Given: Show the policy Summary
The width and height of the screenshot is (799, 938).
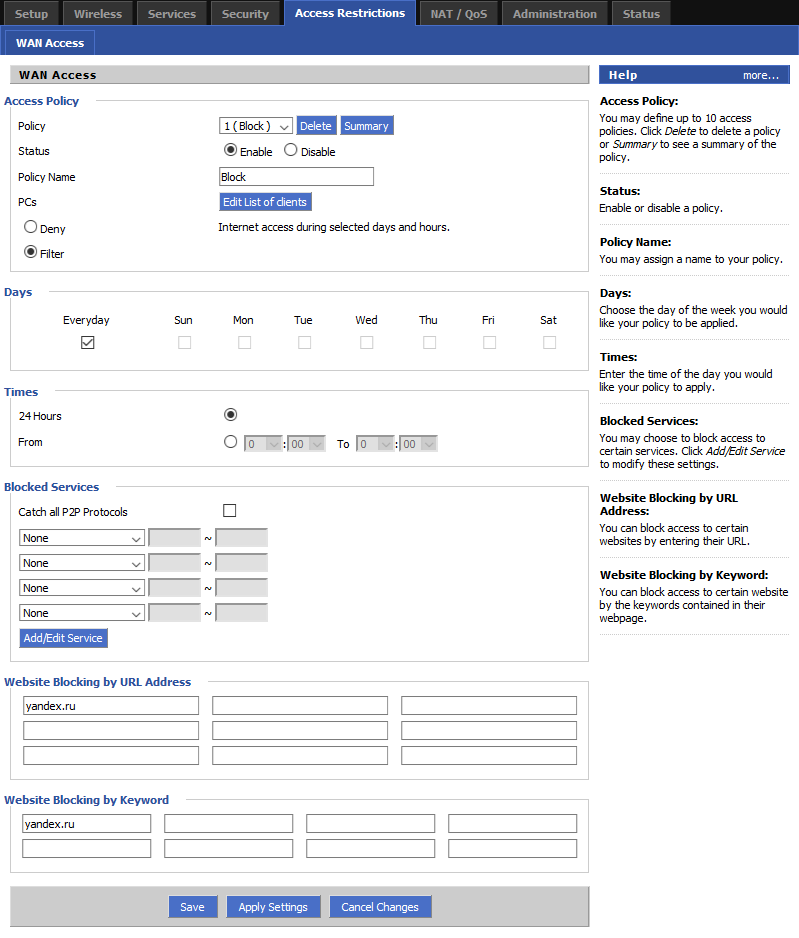Looking at the screenshot, I should tap(366, 126).
